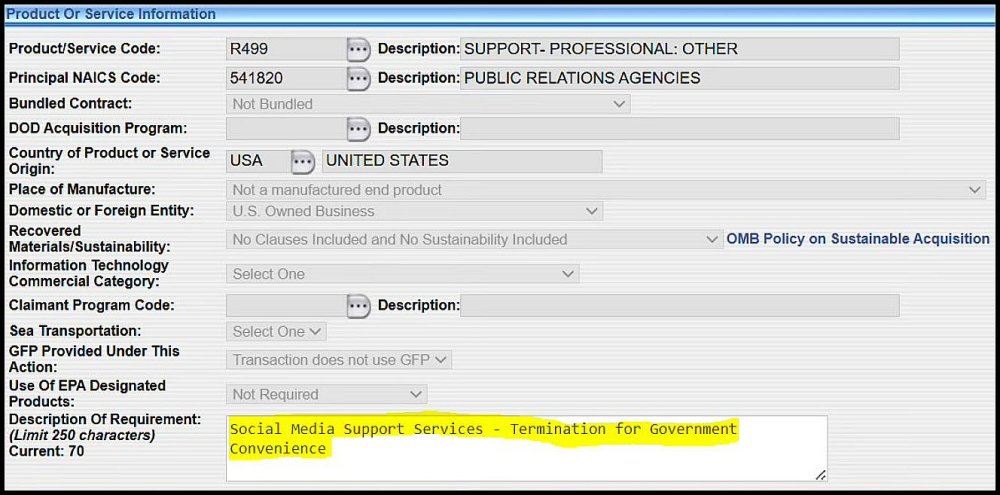Click the Product/Service Code field showing R499
This screenshot has height=495, width=1000.
[x=285, y=49]
